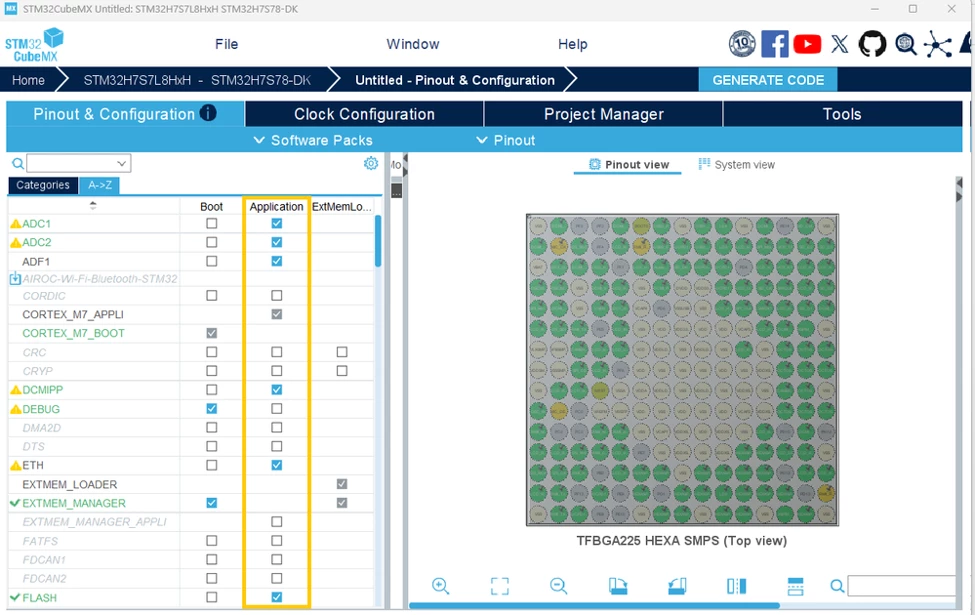Open the File menu
975x615 pixels.
226,44
